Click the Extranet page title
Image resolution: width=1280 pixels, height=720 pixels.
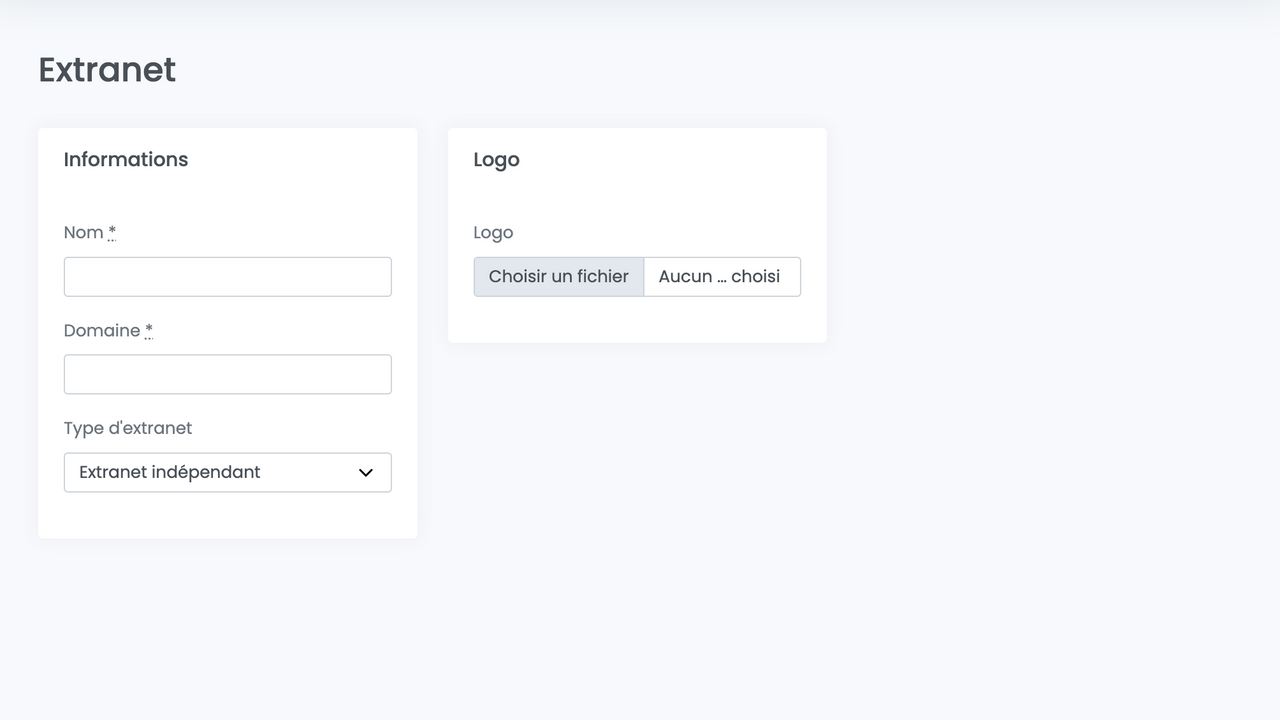107,70
